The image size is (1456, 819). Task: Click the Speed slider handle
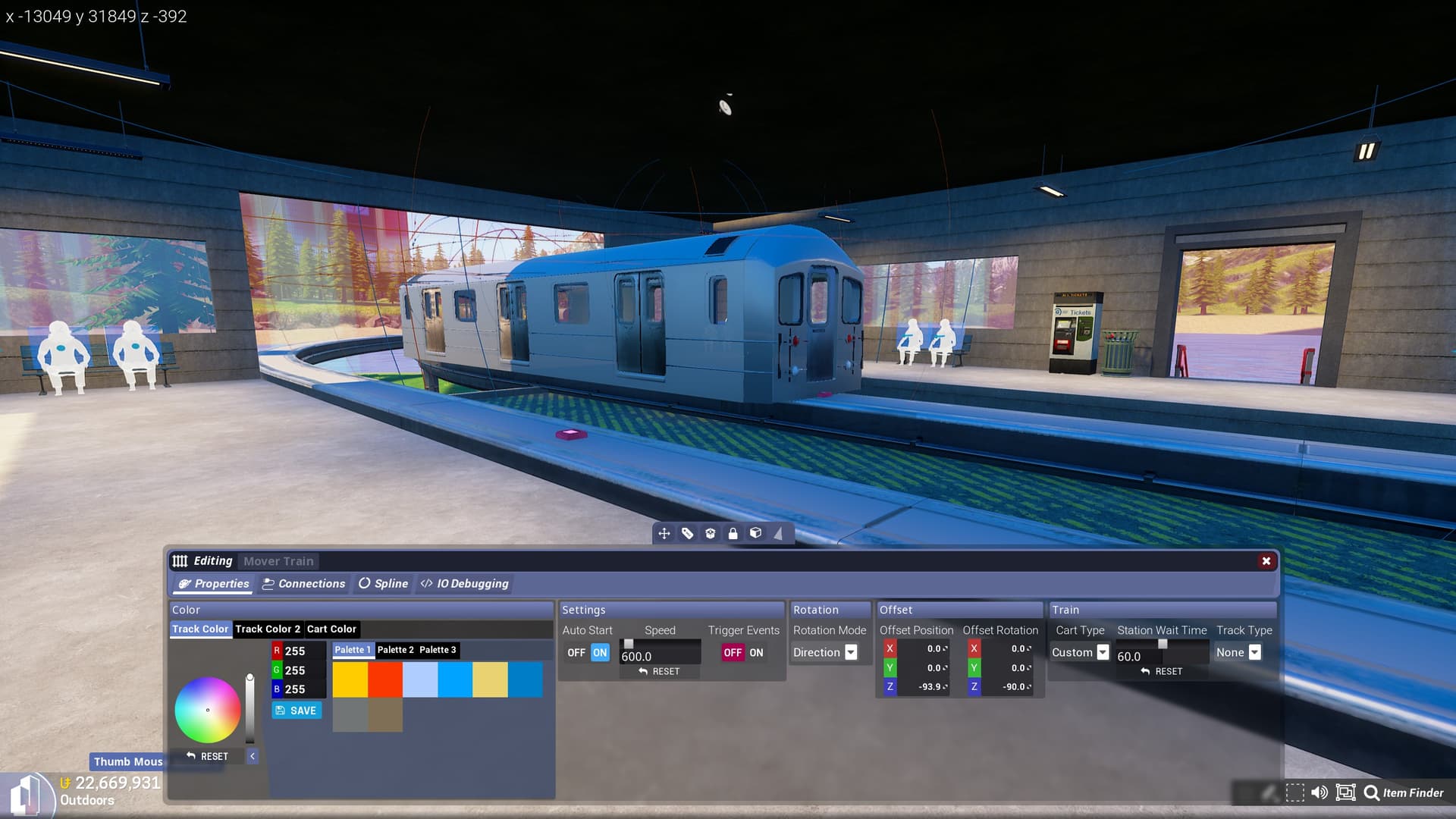point(629,644)
